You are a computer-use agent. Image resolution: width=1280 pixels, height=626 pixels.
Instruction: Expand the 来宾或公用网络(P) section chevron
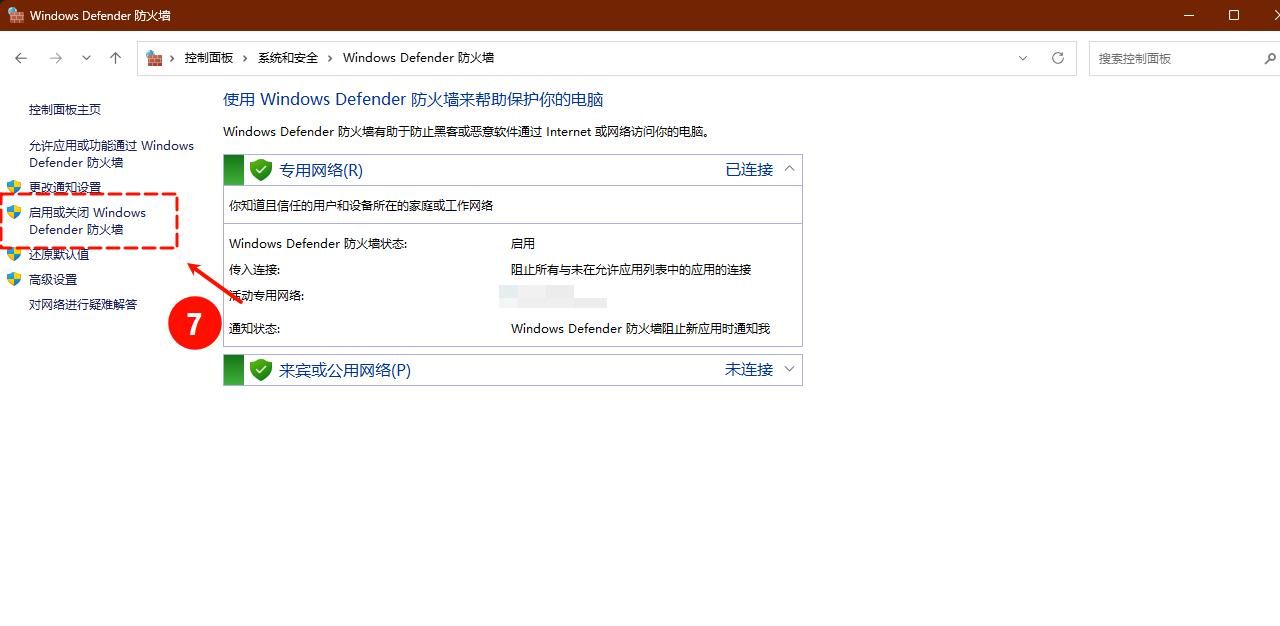click(x=789, y=369)
